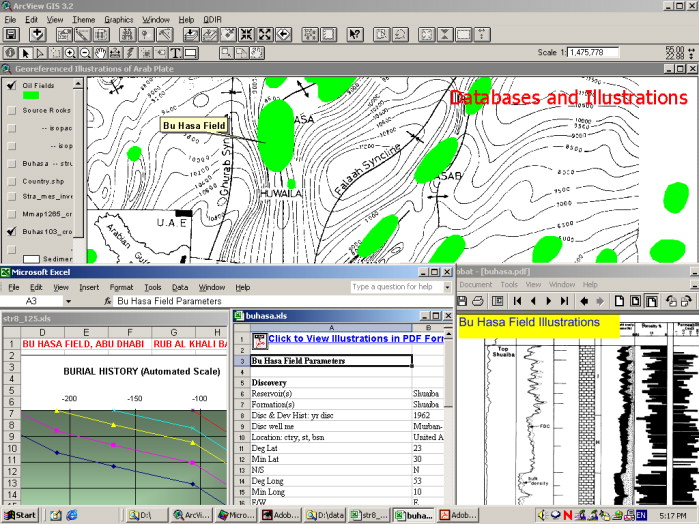Open the Find binoculars tool in ArcView
Screen dimensions: 699x524
click(x=127, y=35)
